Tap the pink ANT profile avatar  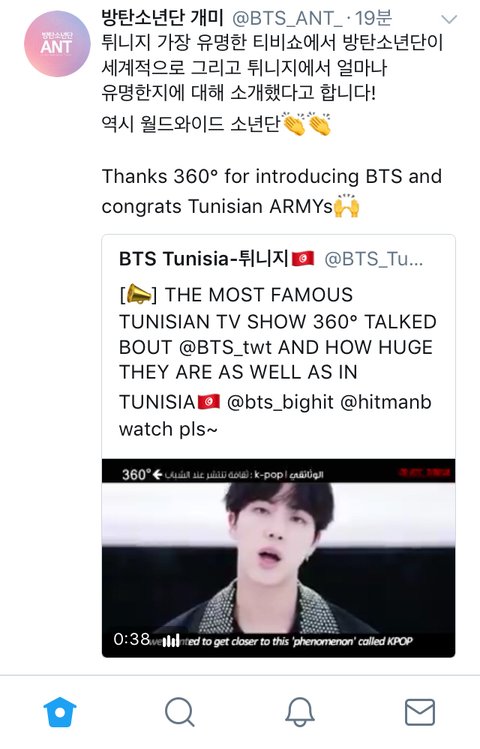point(57,43)
